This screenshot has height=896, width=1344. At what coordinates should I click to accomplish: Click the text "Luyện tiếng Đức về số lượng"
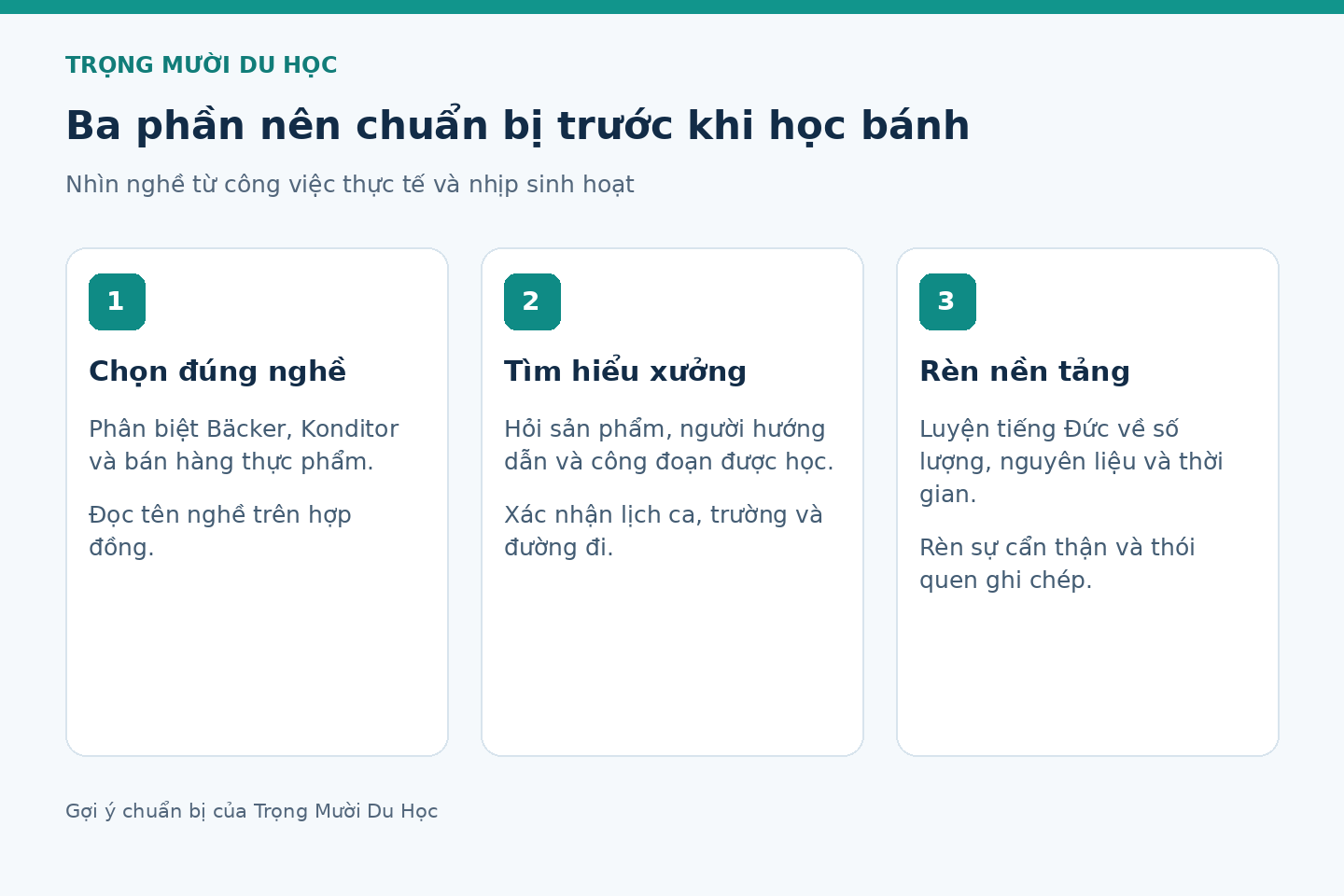1049,445
